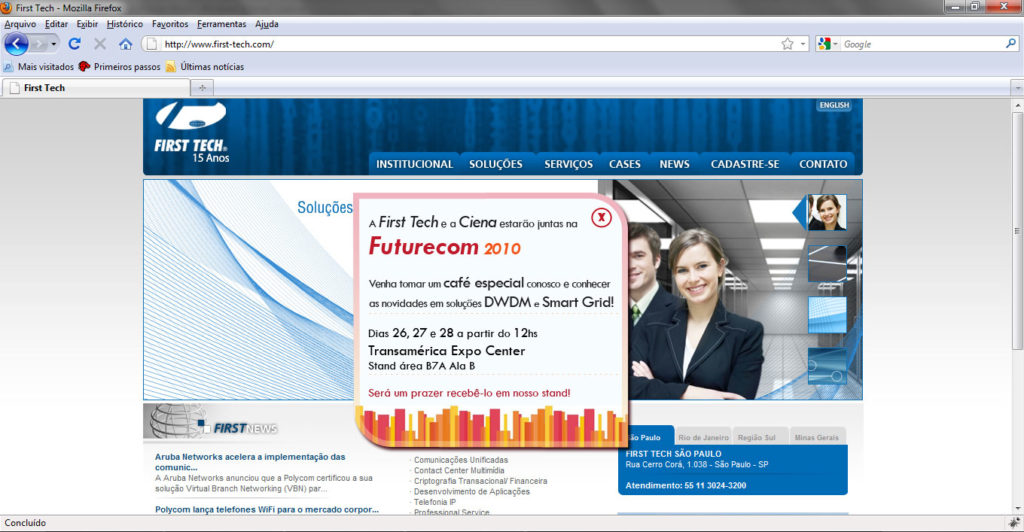The width and height of the screenshot is (1024, 532).
Task: Click the URL address field
Action: [x=470, y=44]
